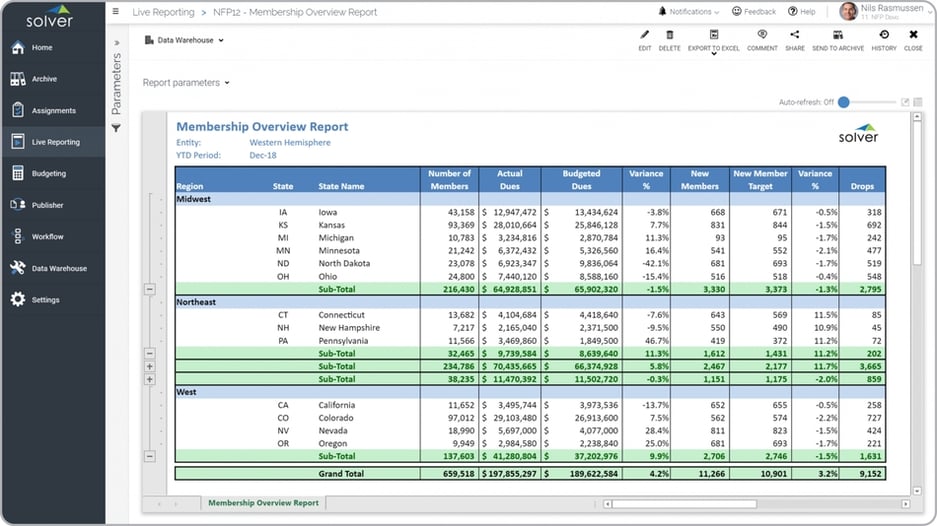Screen dimensions: 937x526
Task: Expand the first collapsed Sub-Total group
Action: (x=150, y=367)
